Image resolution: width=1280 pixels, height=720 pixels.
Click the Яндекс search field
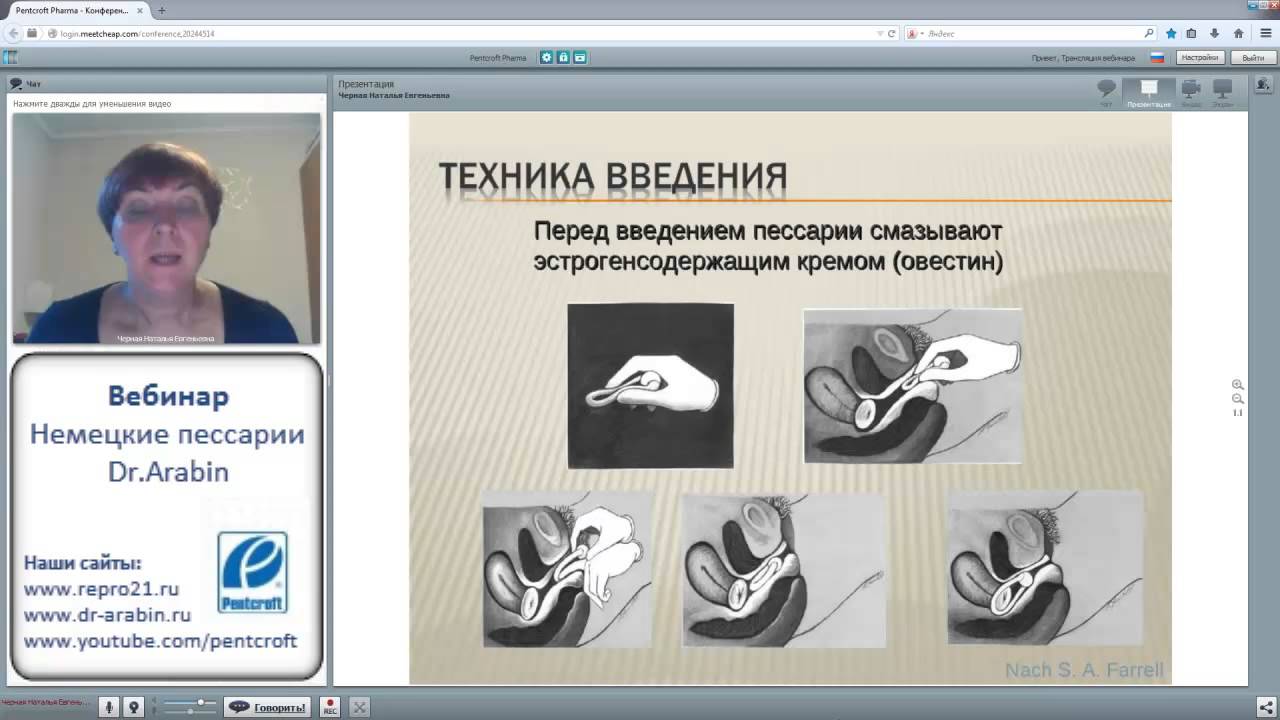[1030, 33]
